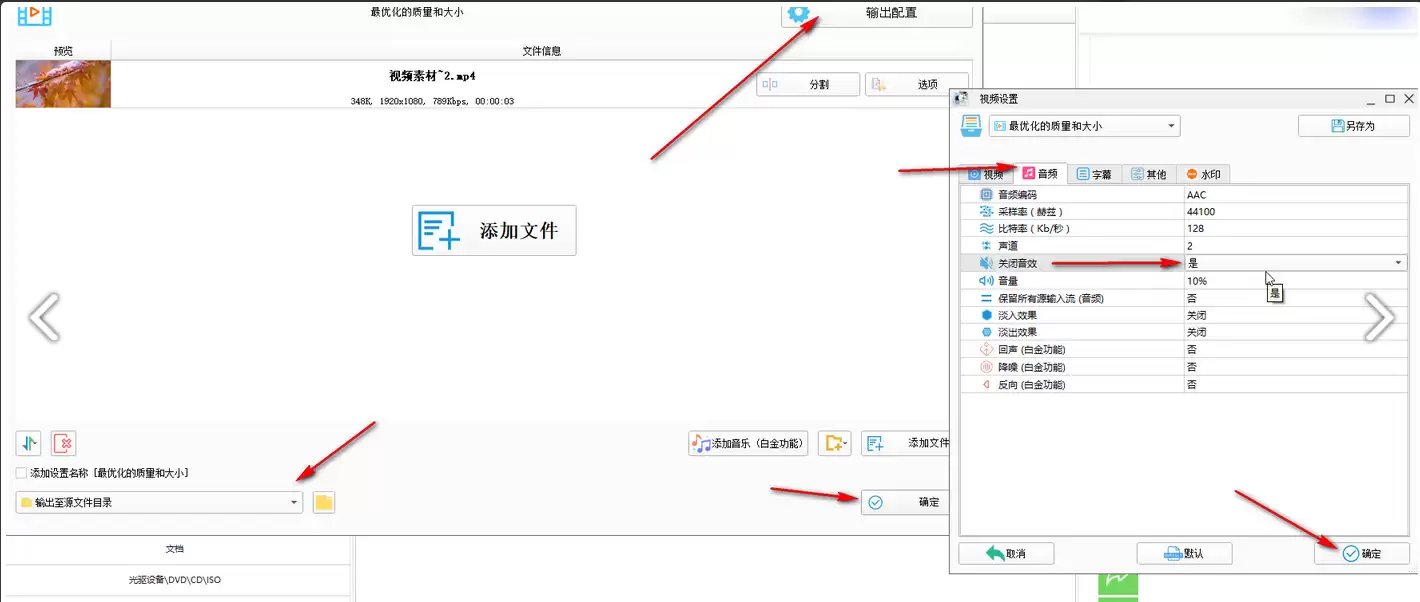Open 输出至源文件目录 dropdown
1420x602 pixels.
pyautogui.click(x=159, y=502)
